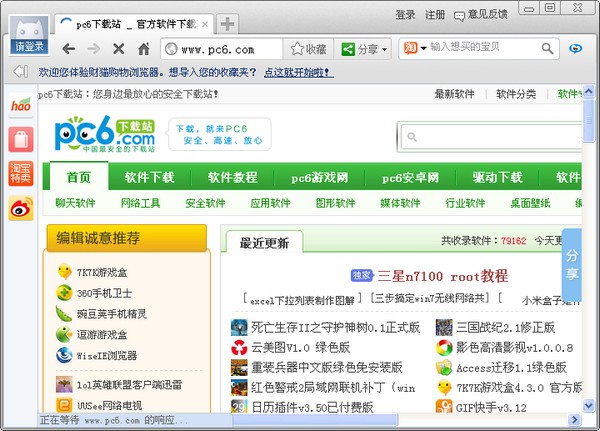Click the forward arrow button

(93, 49)
